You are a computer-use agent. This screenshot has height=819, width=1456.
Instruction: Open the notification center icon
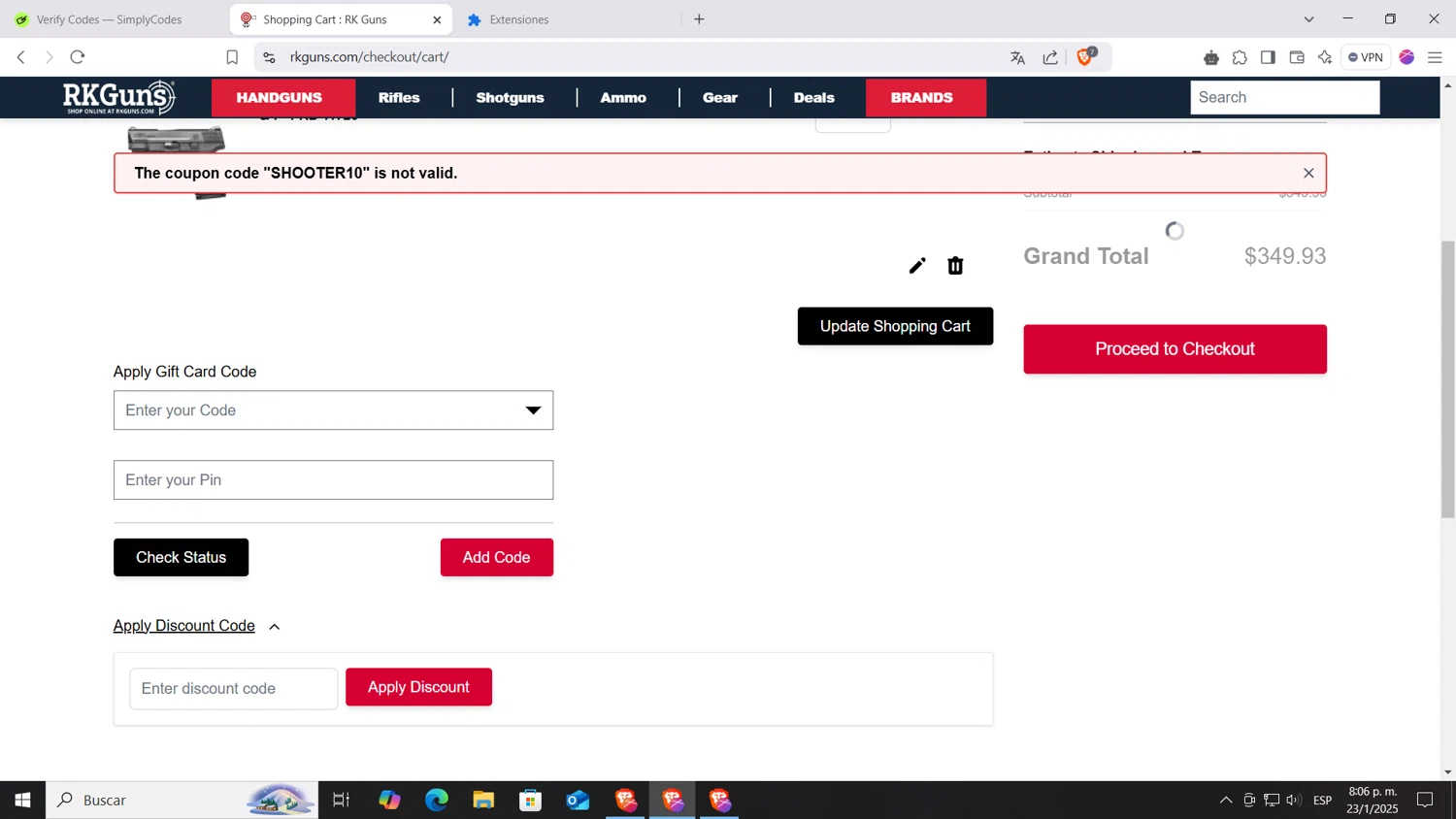pyautogui.click(x=1425, y=801)
